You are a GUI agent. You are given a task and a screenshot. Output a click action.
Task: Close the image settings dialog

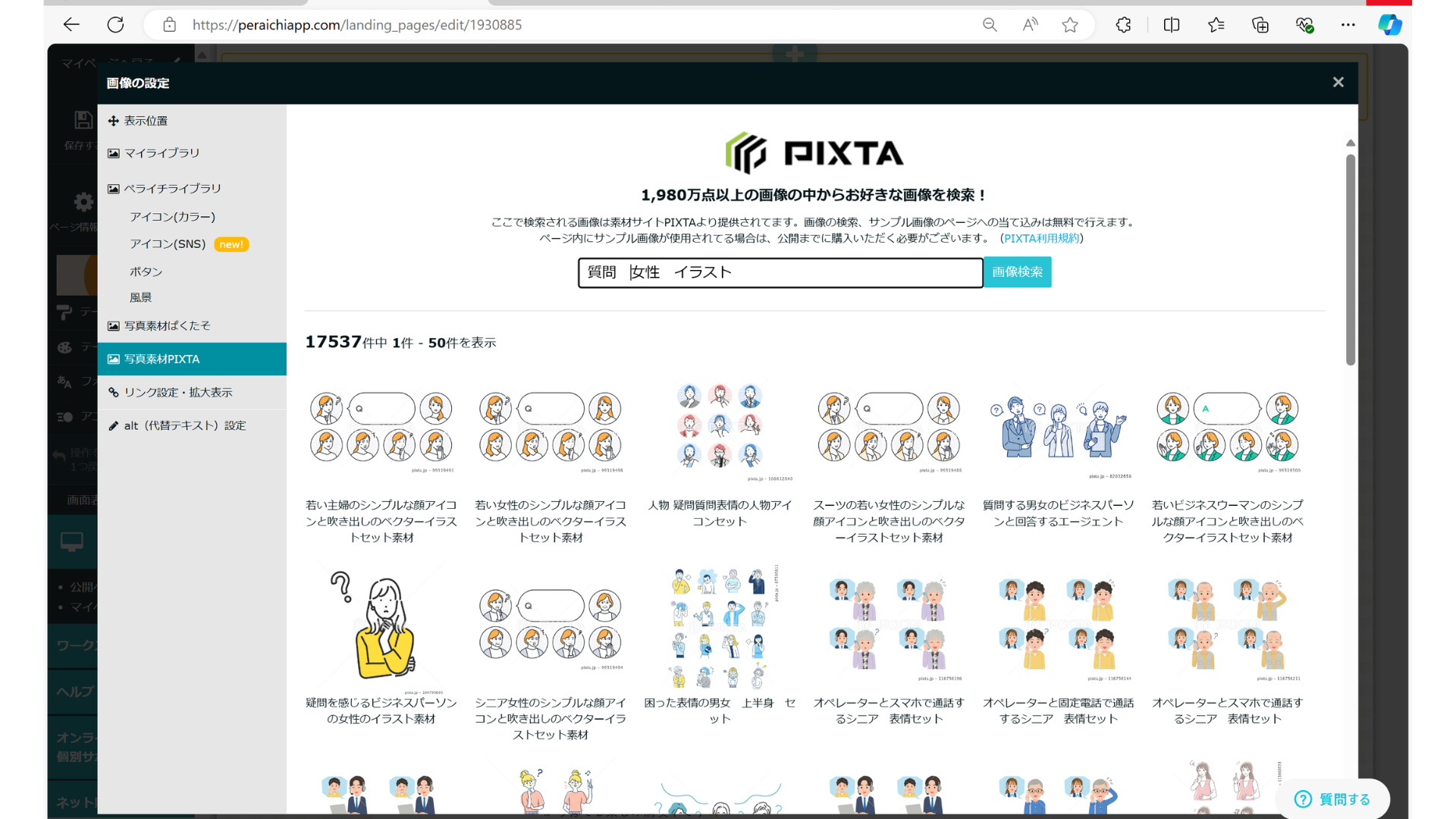[1338, 82]
